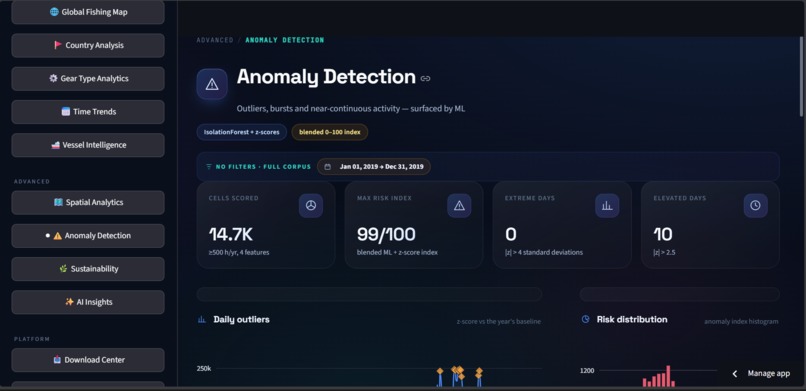
Task: Click the globe icon on Global Fishing Map
Action: point(54,12)
